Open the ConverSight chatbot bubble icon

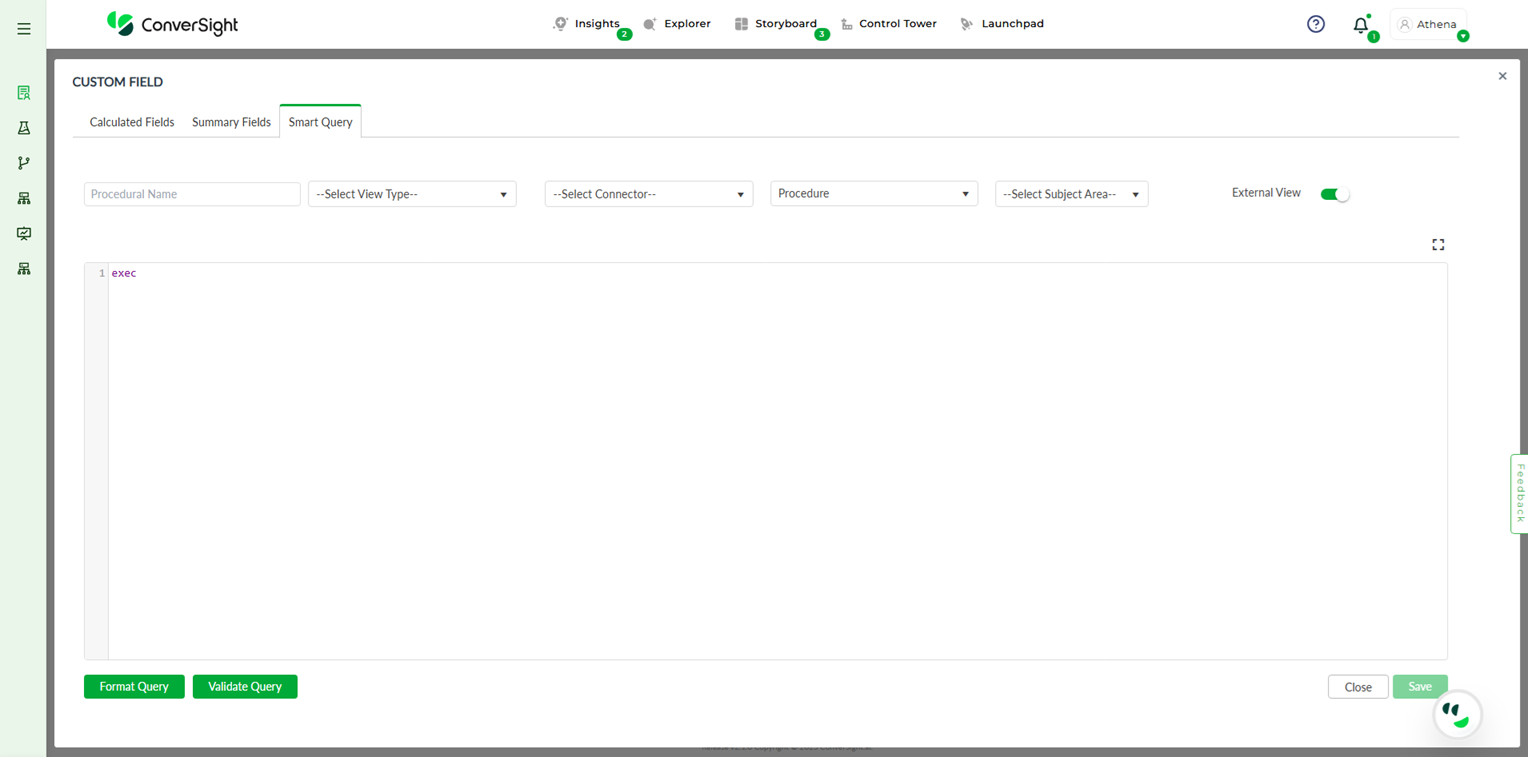(1457, 715)
